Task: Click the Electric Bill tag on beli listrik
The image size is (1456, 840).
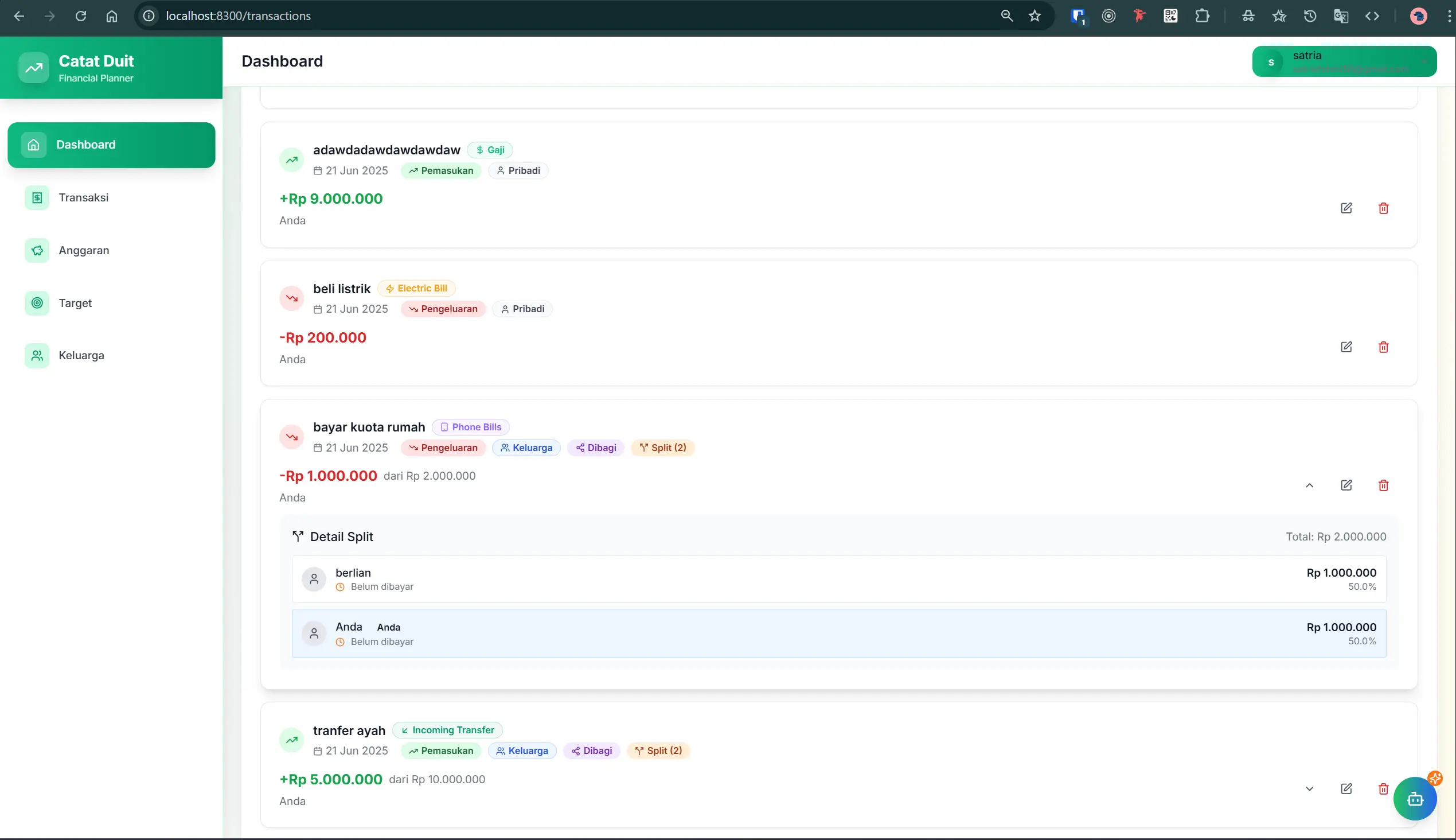Action: pyautogui.click(x=416, y=288)
